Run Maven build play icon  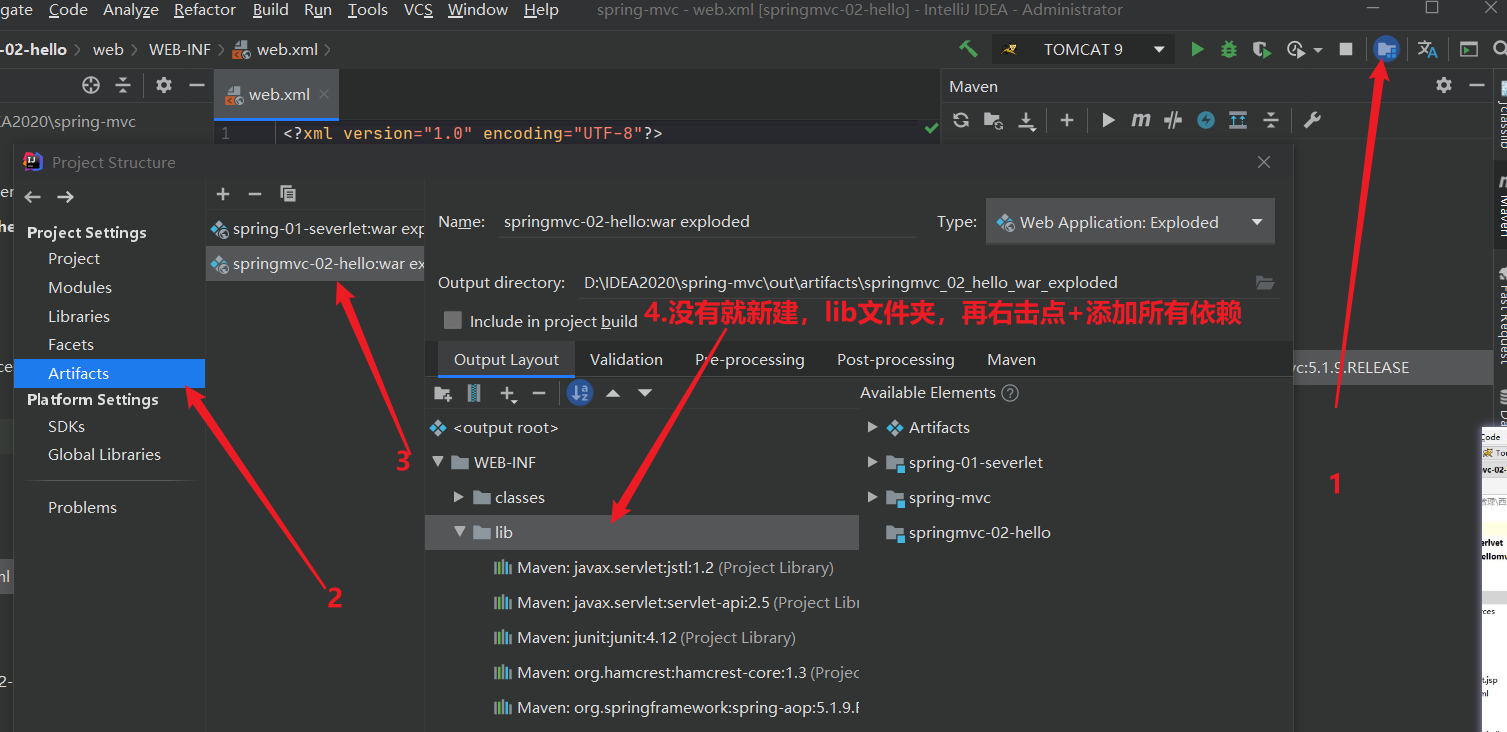pyautogui.click(x=1108, y=120)
